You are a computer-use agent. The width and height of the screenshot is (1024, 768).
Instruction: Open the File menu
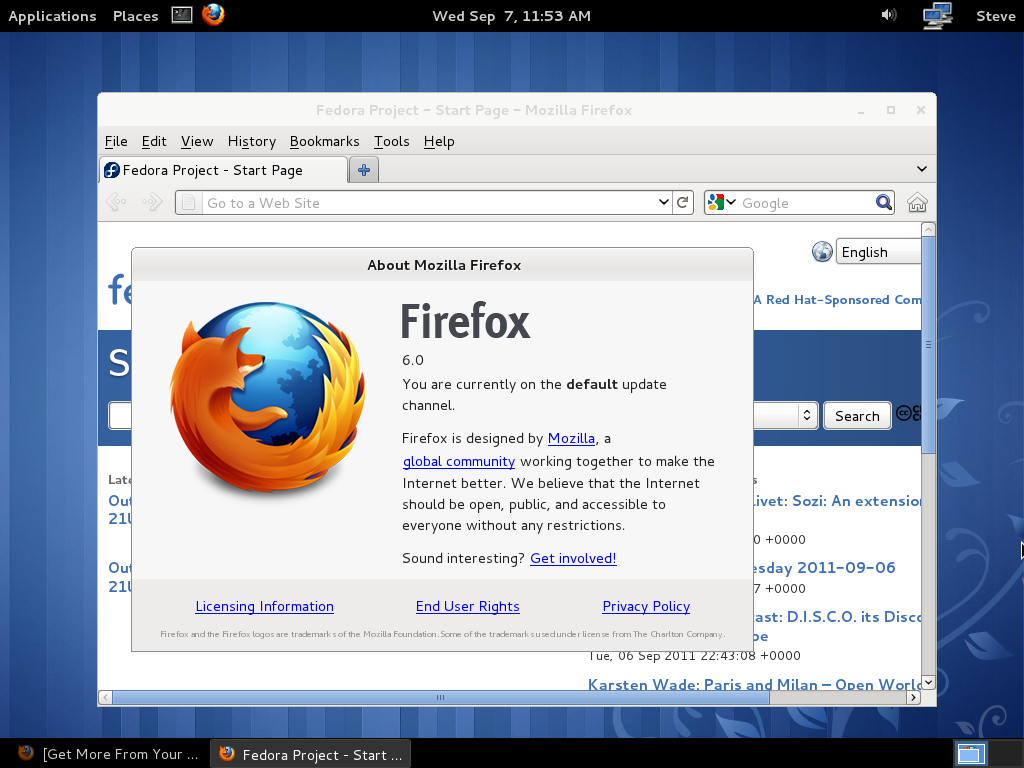pos(116,141)
